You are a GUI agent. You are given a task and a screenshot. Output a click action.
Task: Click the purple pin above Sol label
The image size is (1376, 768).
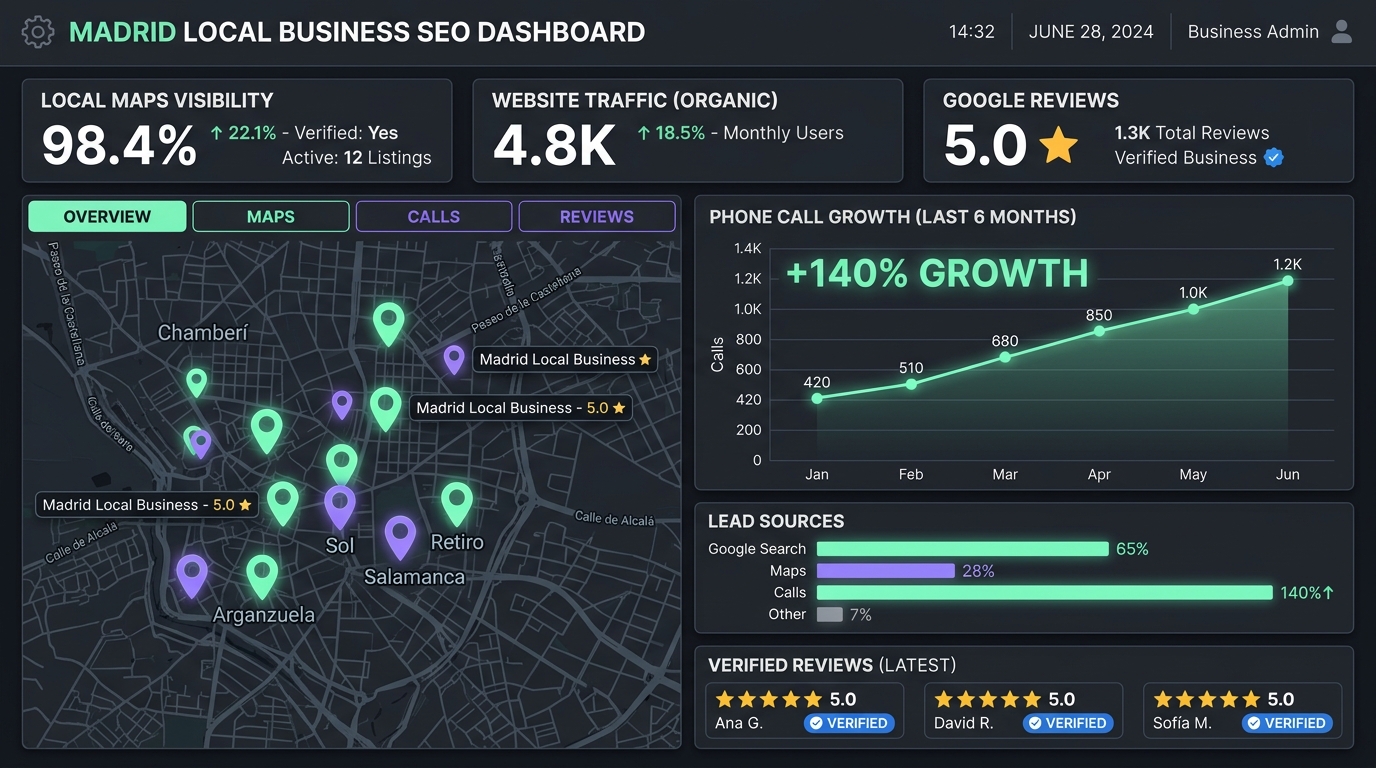(x=340, y=507)
